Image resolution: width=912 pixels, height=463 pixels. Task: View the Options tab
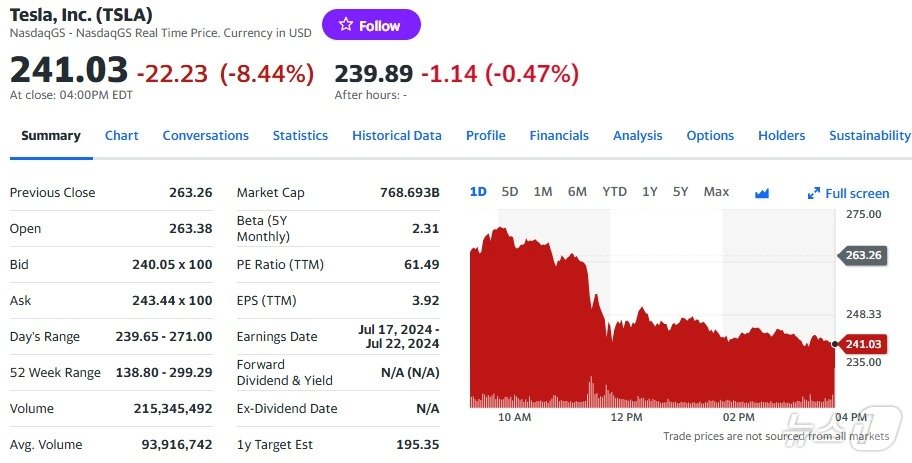tap(710, 136)
